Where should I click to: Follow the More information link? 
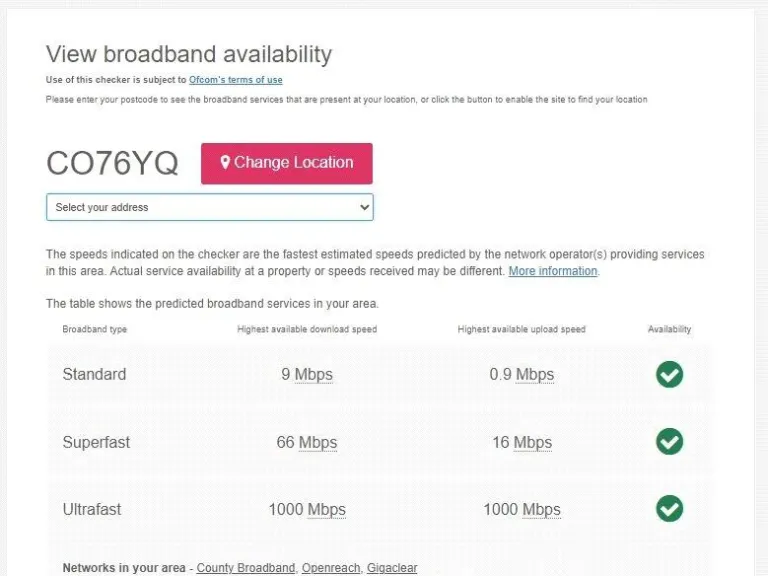[x=553, y=271]
